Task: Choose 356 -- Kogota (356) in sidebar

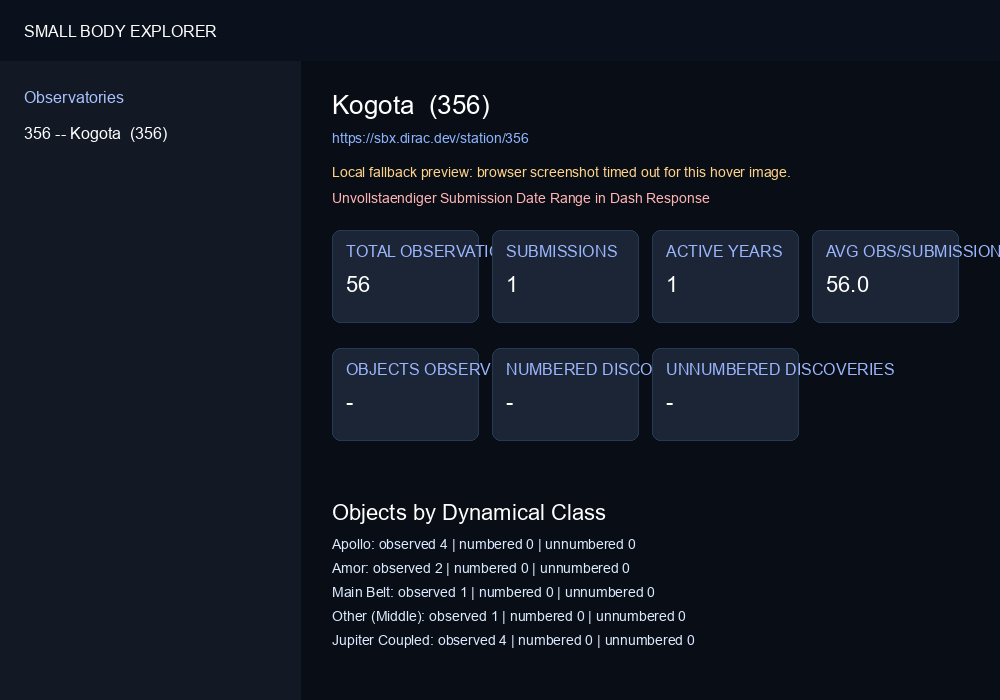Action: pos(96,133)
